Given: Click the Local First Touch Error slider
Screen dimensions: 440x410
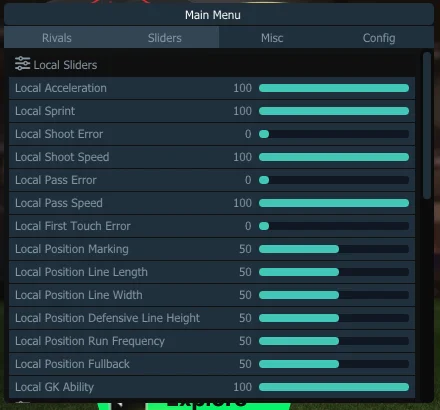Looking at the screenshot, I should point(334,226).
